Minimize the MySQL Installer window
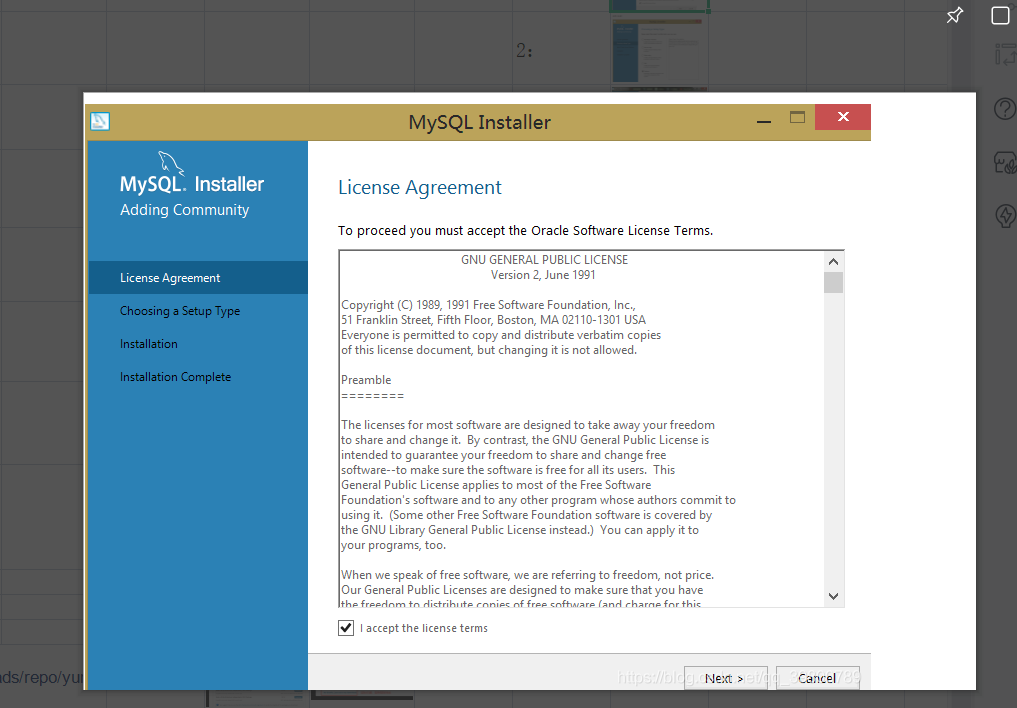This screenshot has width=1017, height=708. (764, 121)
